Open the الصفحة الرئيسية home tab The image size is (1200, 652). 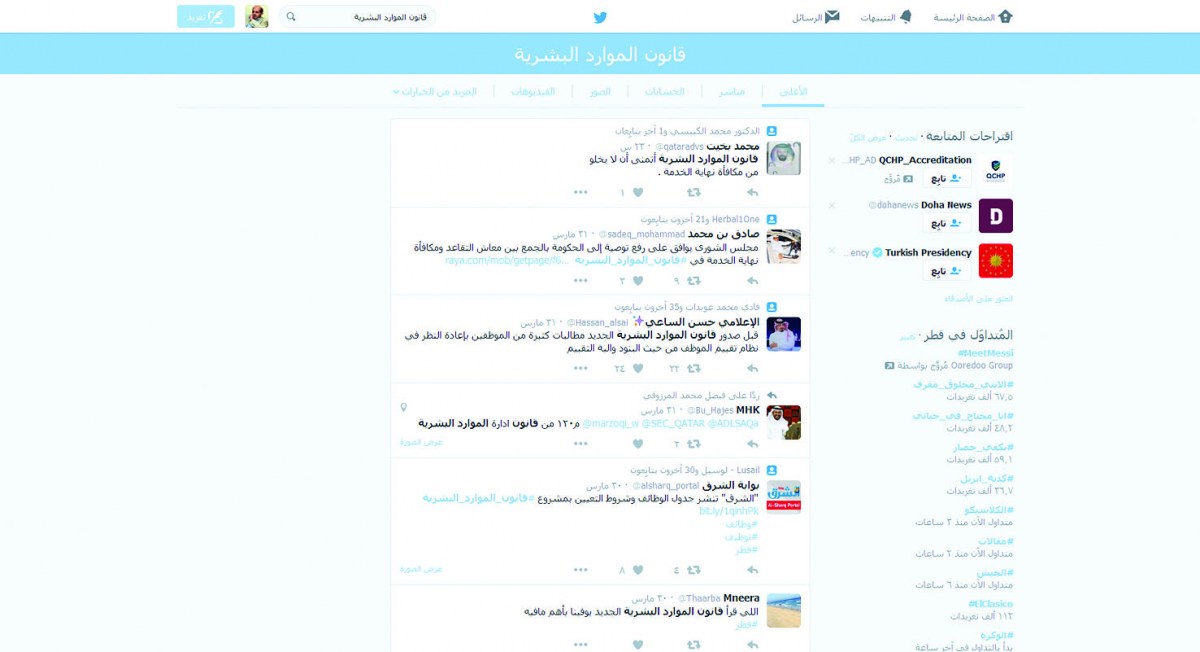point(973,17)
